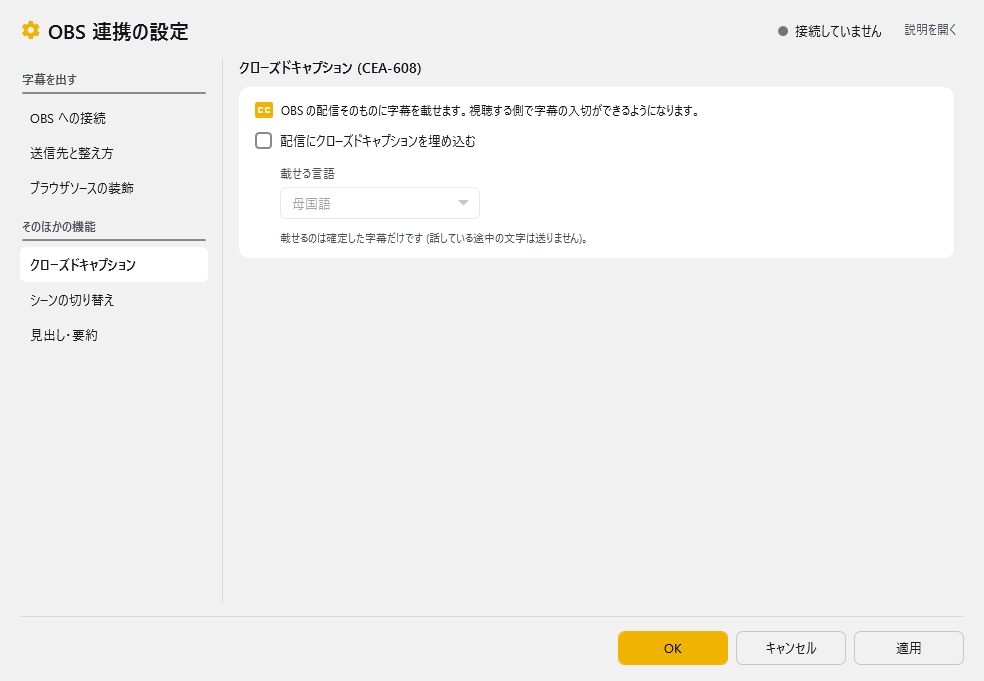The width and height of the screenshot is (984, 681).
Task: Open the 載せる言語 dropdown showing 母国語
Action: click(x=380, y=203)
